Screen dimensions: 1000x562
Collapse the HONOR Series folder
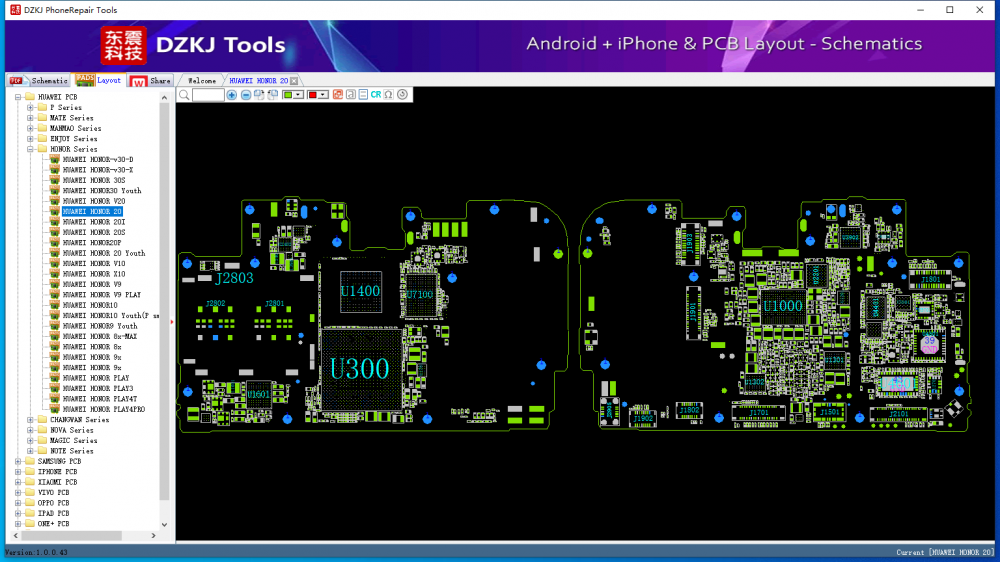coord(31,149)
